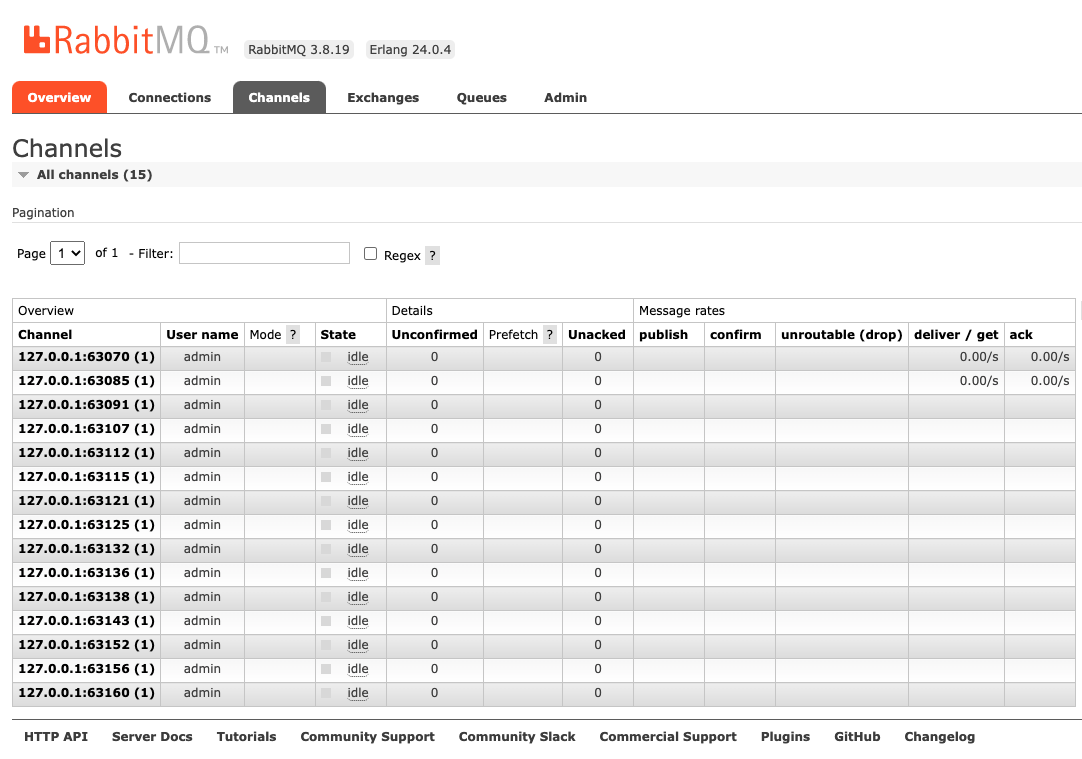Open the Admin tab
The height and width of the screenshot is (759, 1082).
tap(565, 97)
